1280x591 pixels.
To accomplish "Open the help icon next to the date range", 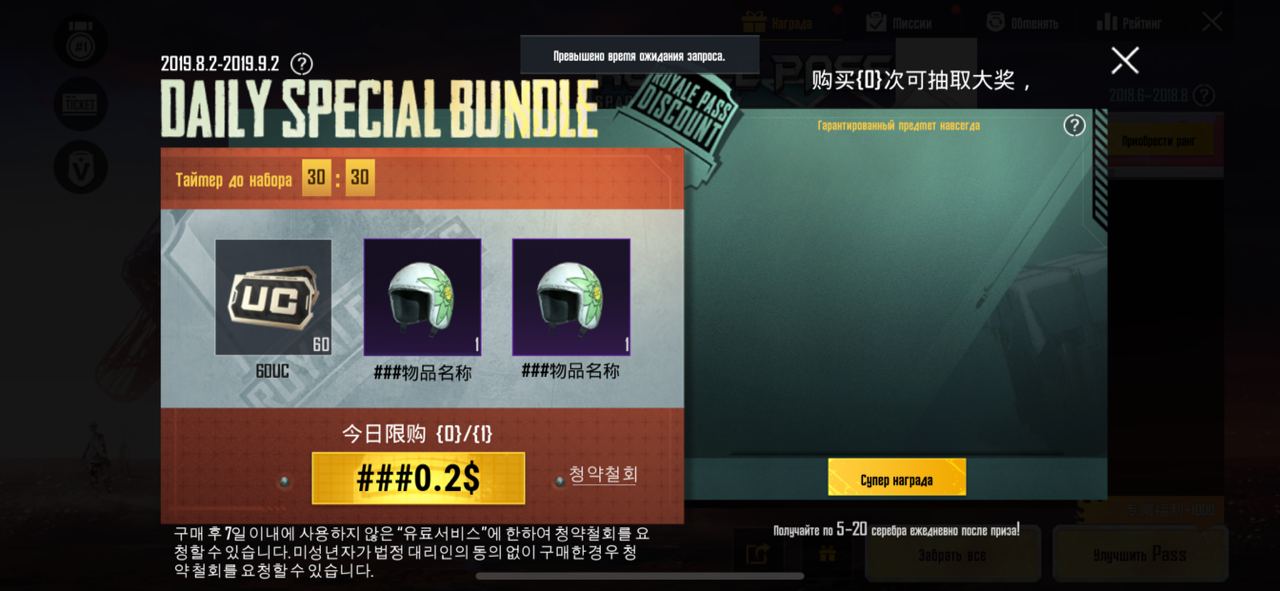I will point(301,64).
